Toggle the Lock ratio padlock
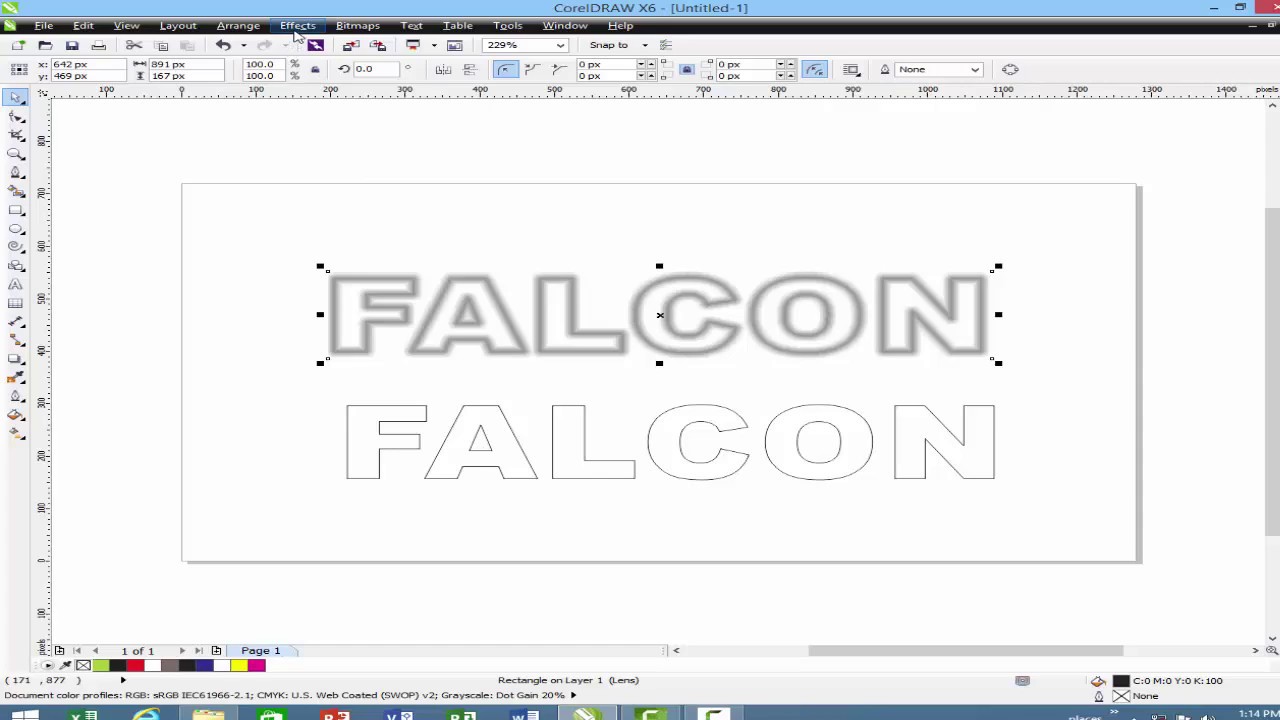This screenshot has width=1280, height=720. click(x=315, y=69)
